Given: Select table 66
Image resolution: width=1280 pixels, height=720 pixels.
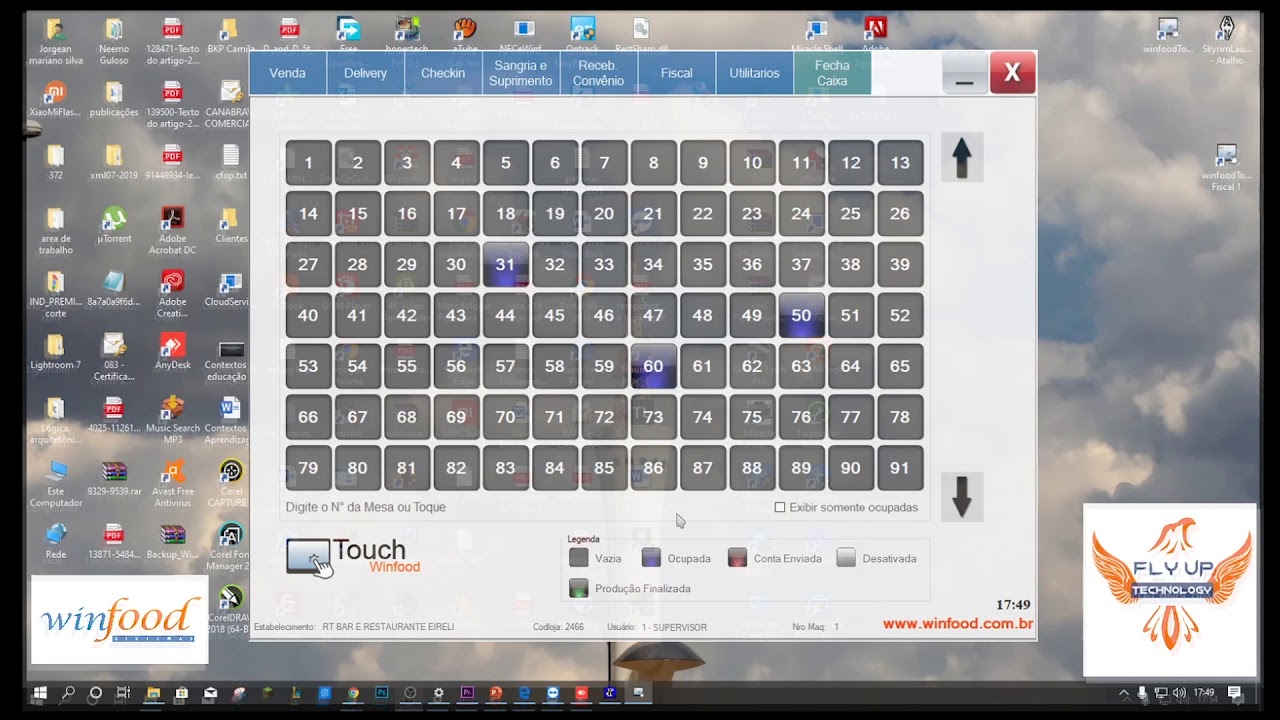Looking at the screenshot, I should click(308, 417).
